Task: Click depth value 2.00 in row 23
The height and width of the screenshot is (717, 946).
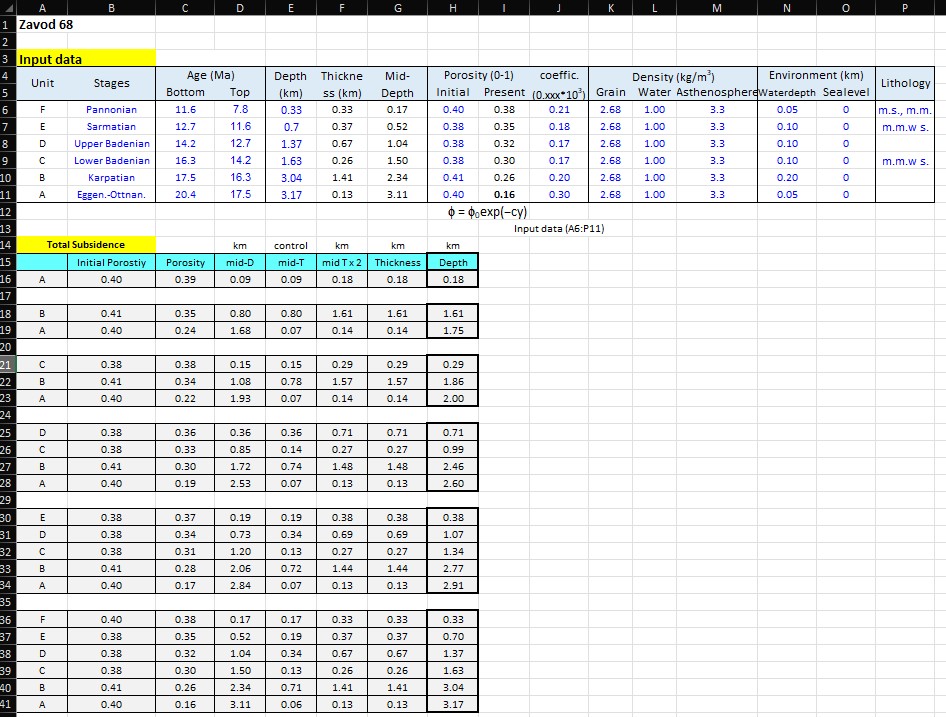Action: tap(453, 398)
